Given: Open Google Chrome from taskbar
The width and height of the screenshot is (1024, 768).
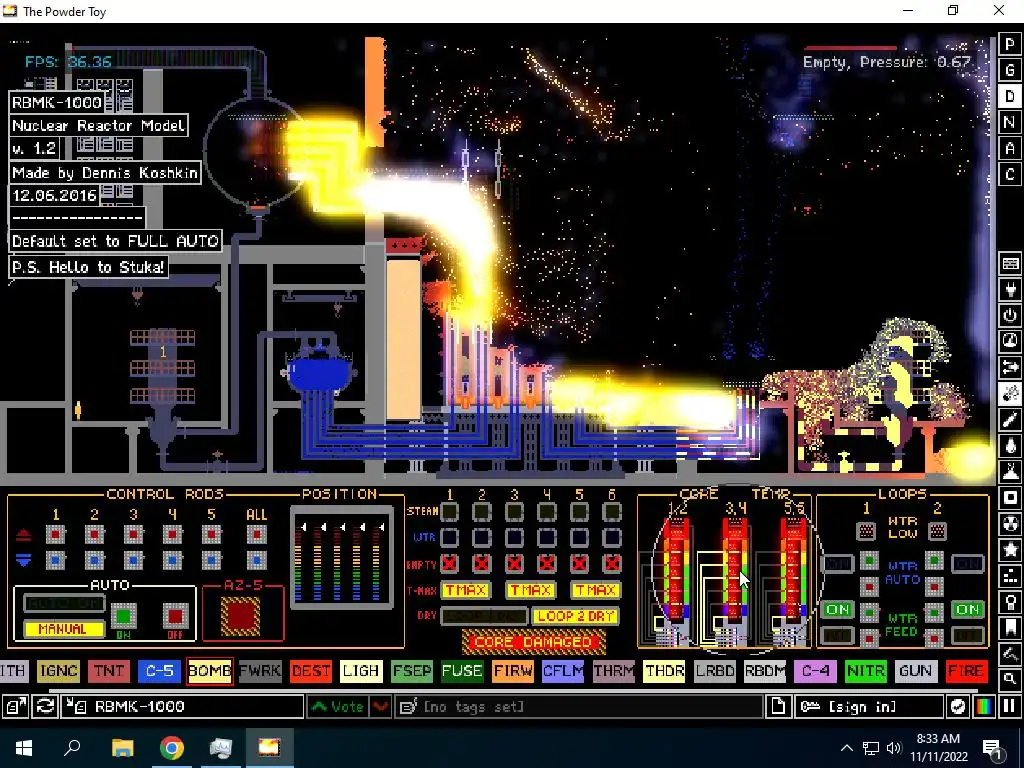Looking at the screenshot, I should click(x=172, y=748).
